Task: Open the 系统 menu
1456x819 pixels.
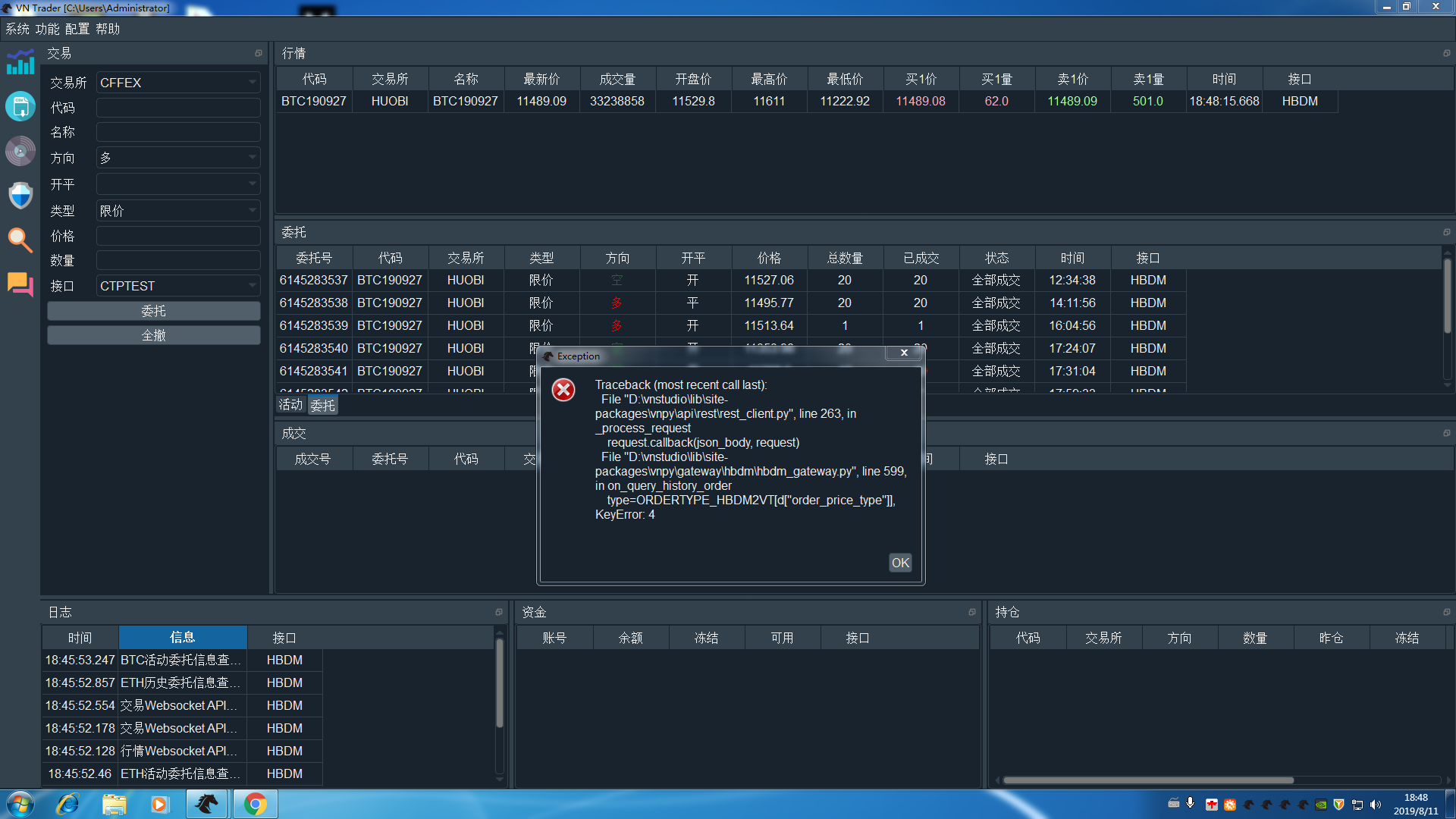Action: (x=16, y=29)
